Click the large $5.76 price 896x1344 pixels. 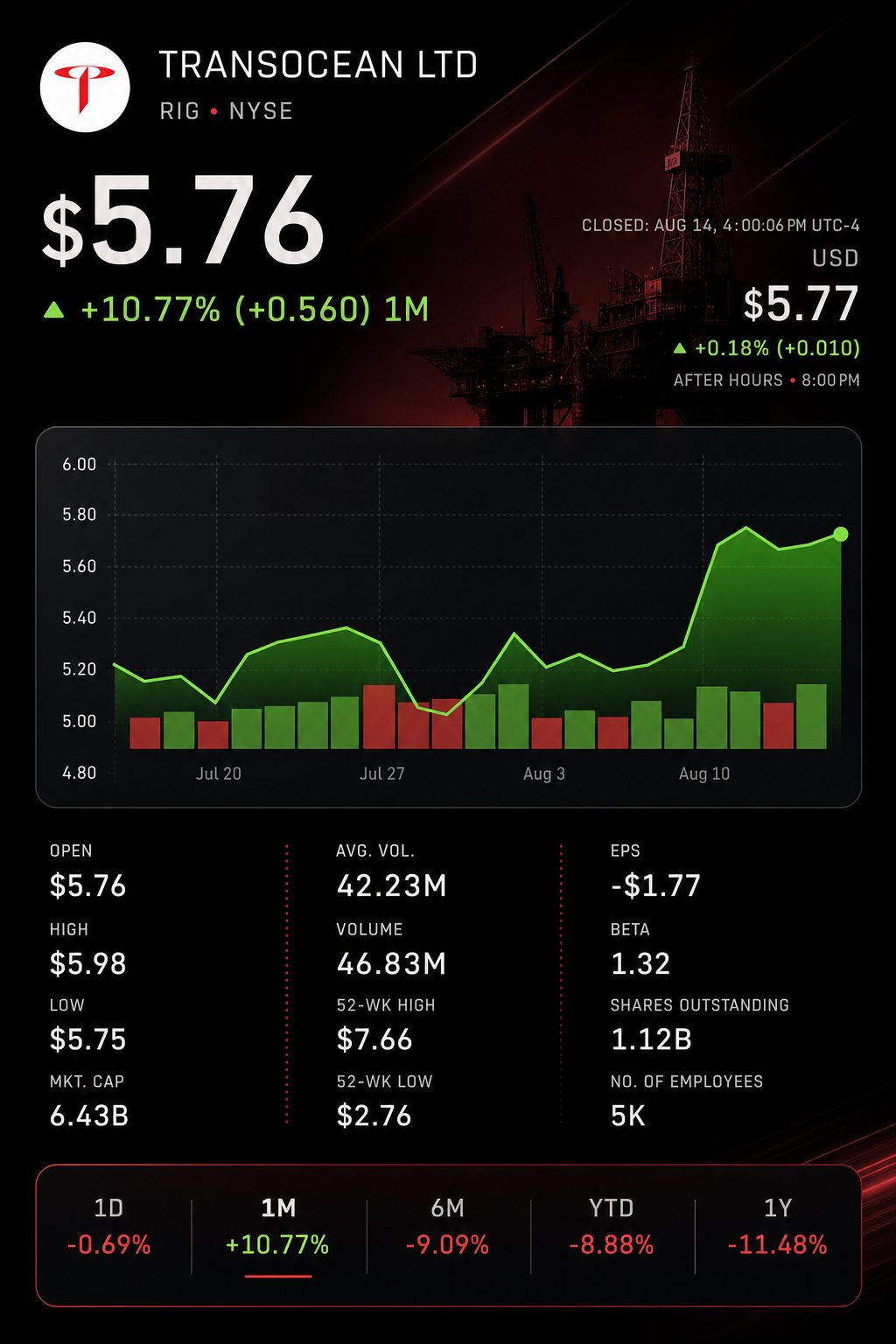point(184,220)
